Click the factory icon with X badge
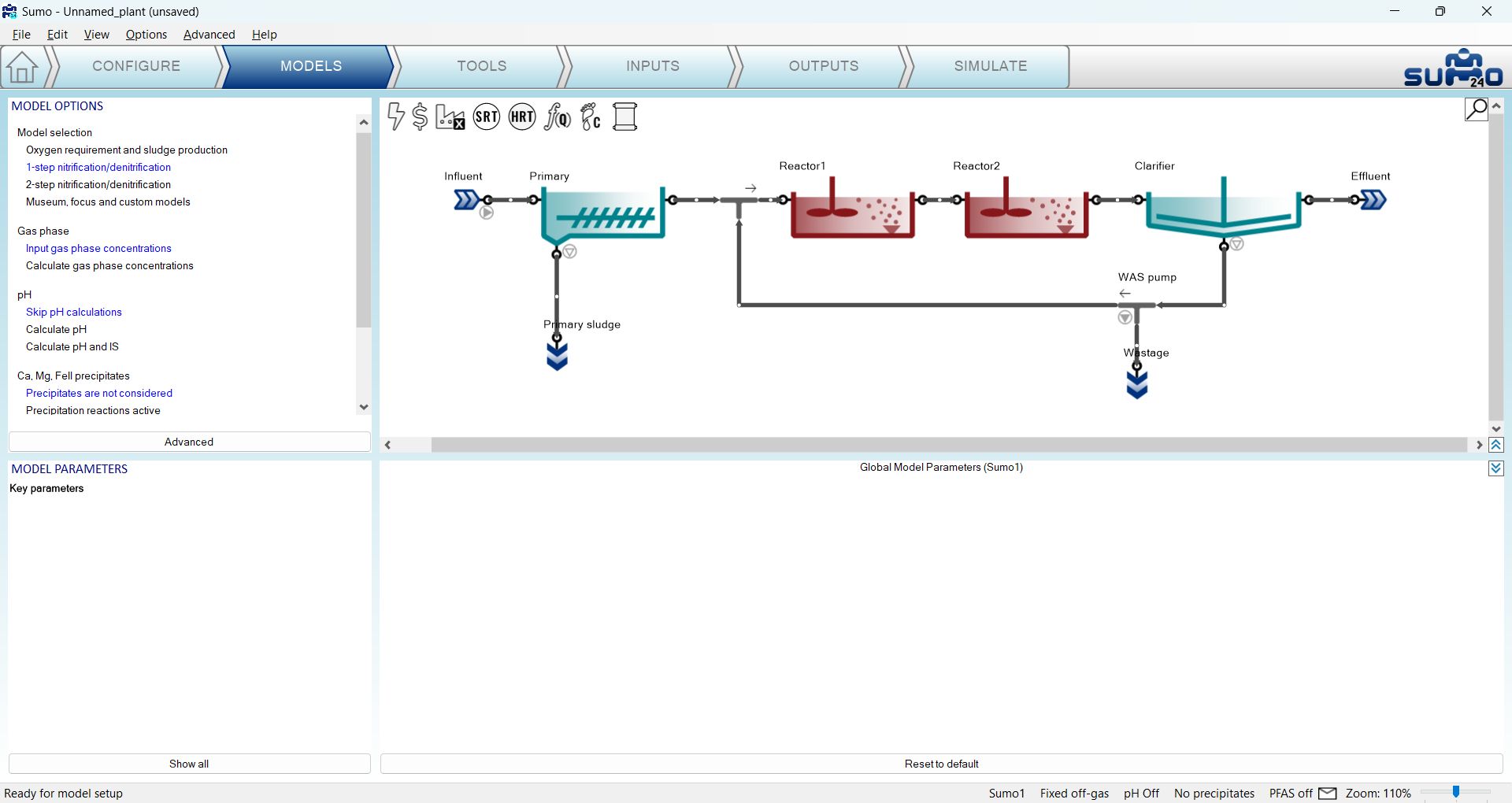Screen dimensions: 1512x803 pos(450,117)
